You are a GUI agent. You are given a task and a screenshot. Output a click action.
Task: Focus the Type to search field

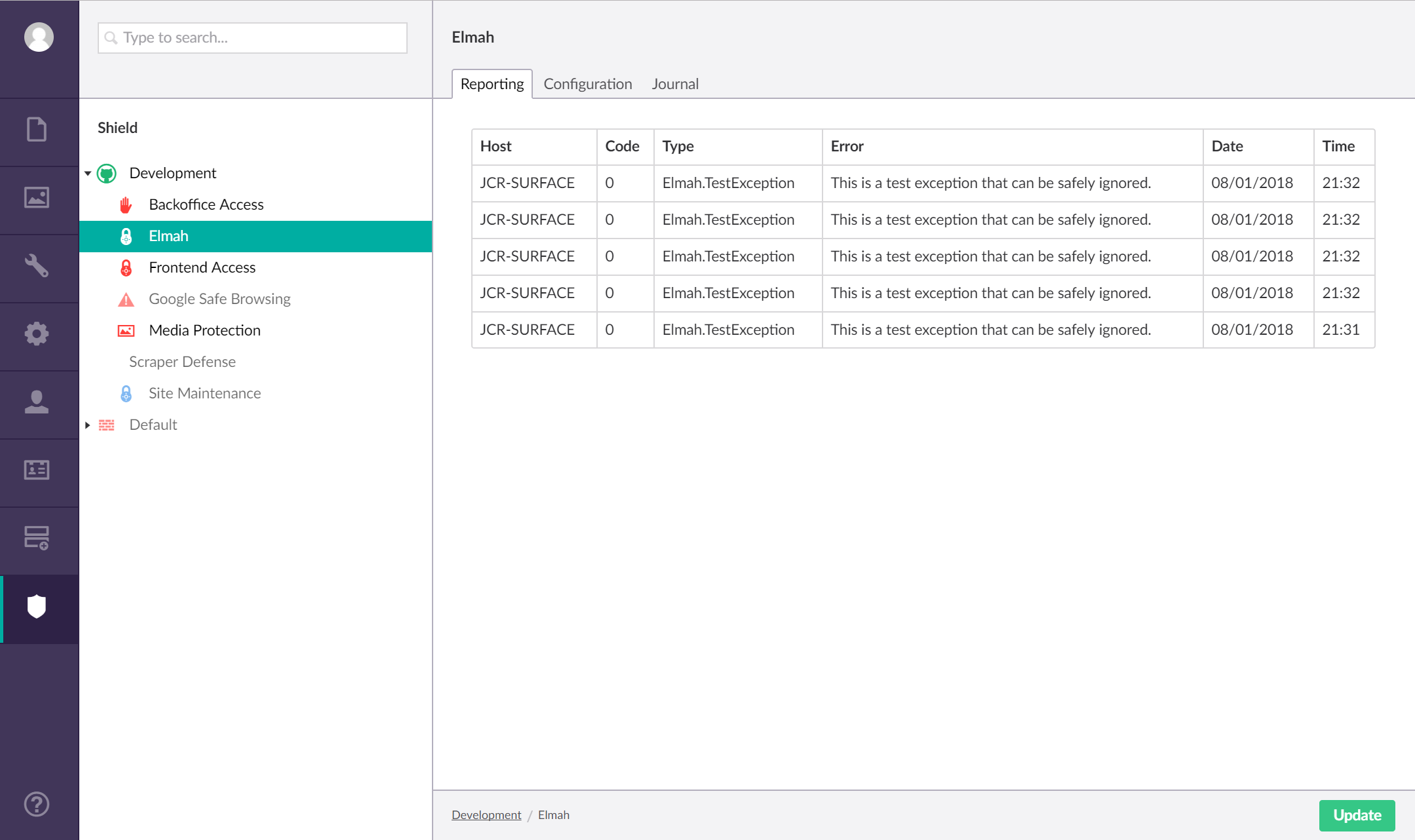(x=252, y=38)
